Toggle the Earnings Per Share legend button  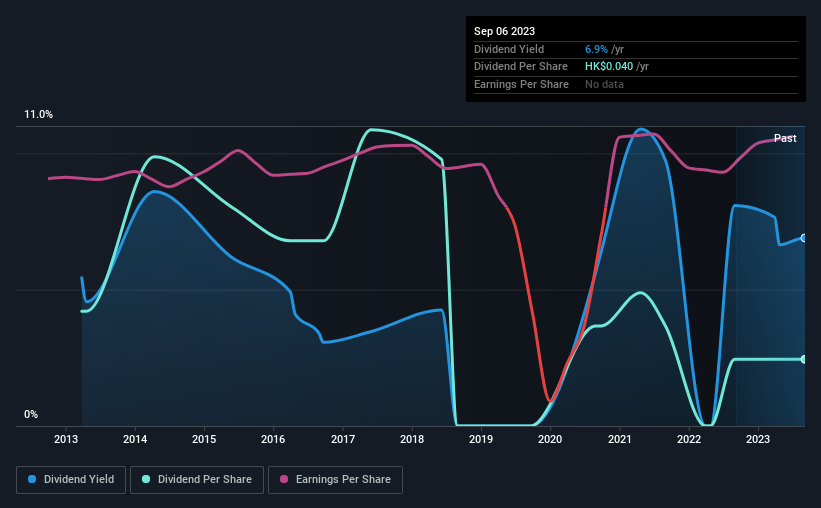[335, 480]
